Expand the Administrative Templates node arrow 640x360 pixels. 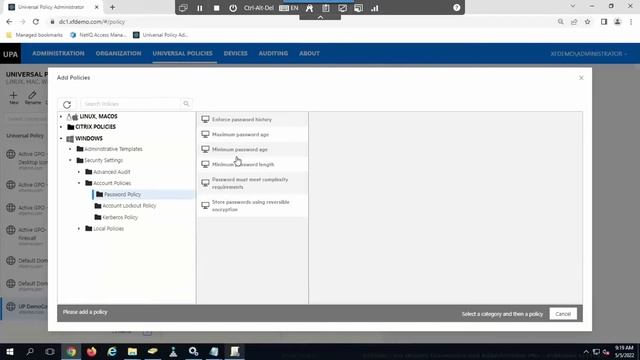click(70, 149)
